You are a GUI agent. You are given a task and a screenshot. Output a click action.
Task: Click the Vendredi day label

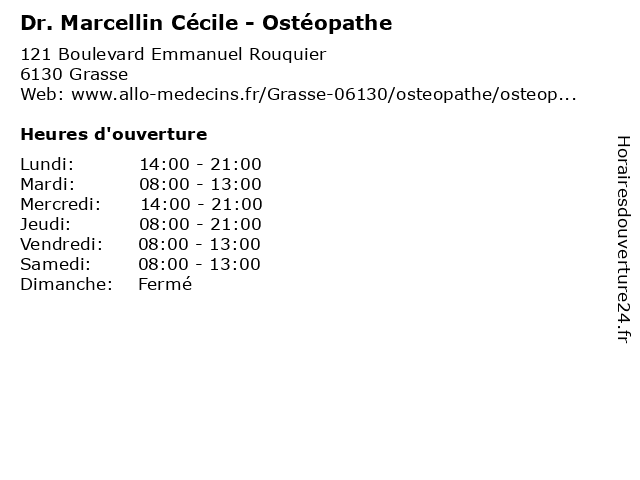pyautogui.click(x=61, y=244)
